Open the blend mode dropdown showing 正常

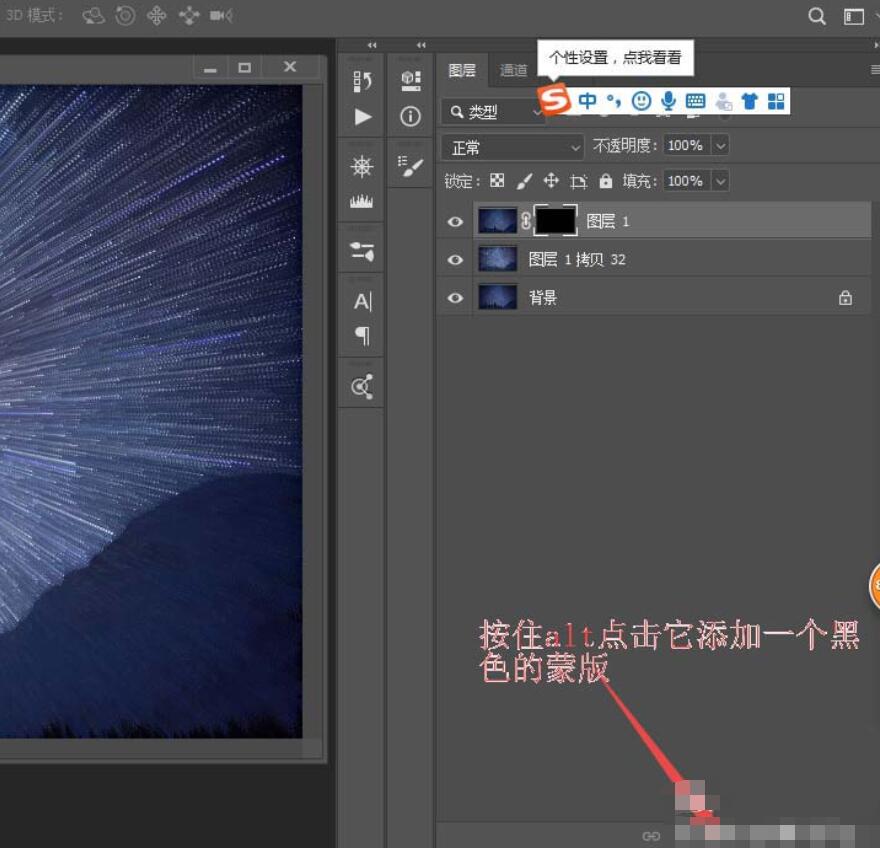pos(512,146)
